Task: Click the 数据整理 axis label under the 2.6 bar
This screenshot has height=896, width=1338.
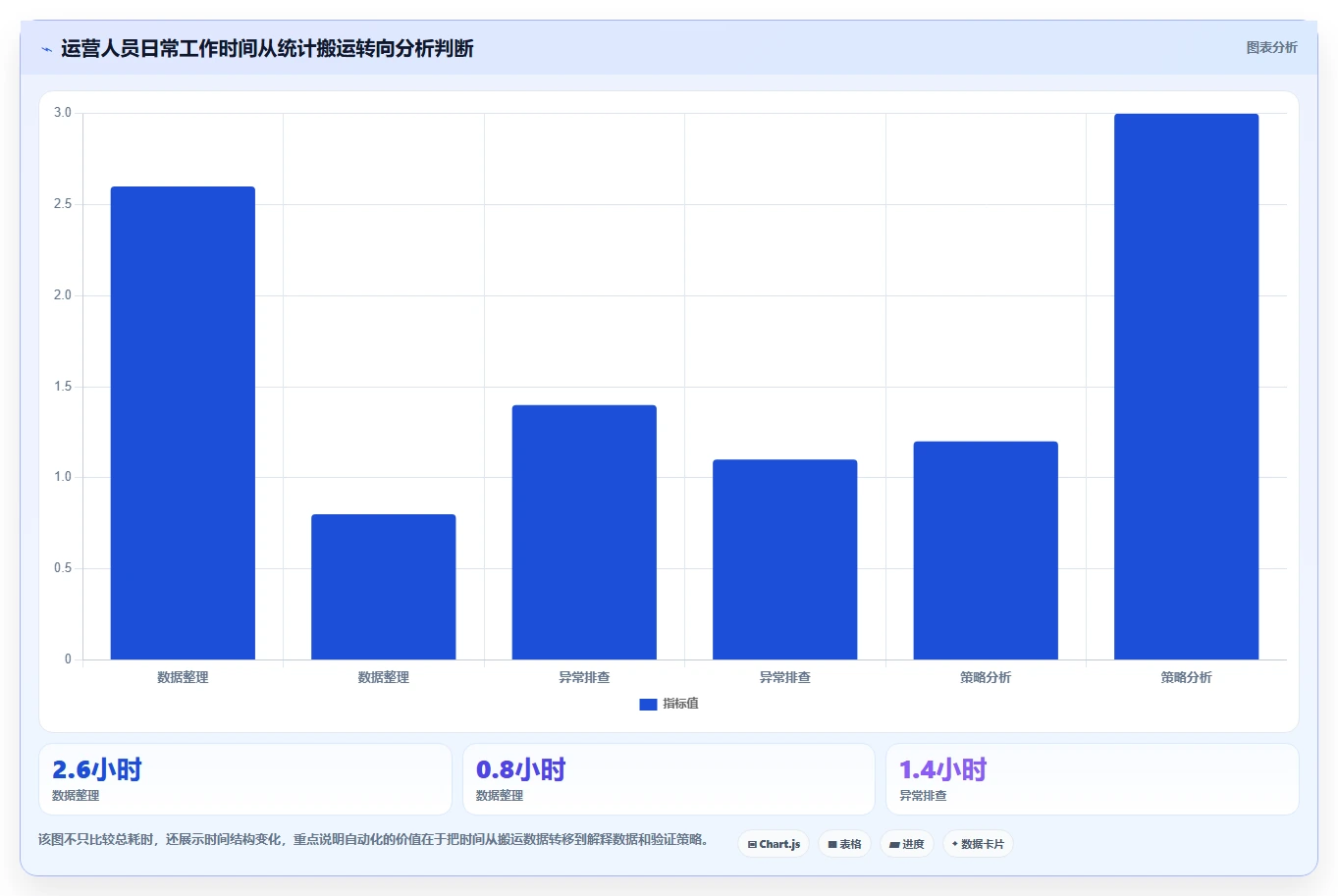Action: (183, 677)
